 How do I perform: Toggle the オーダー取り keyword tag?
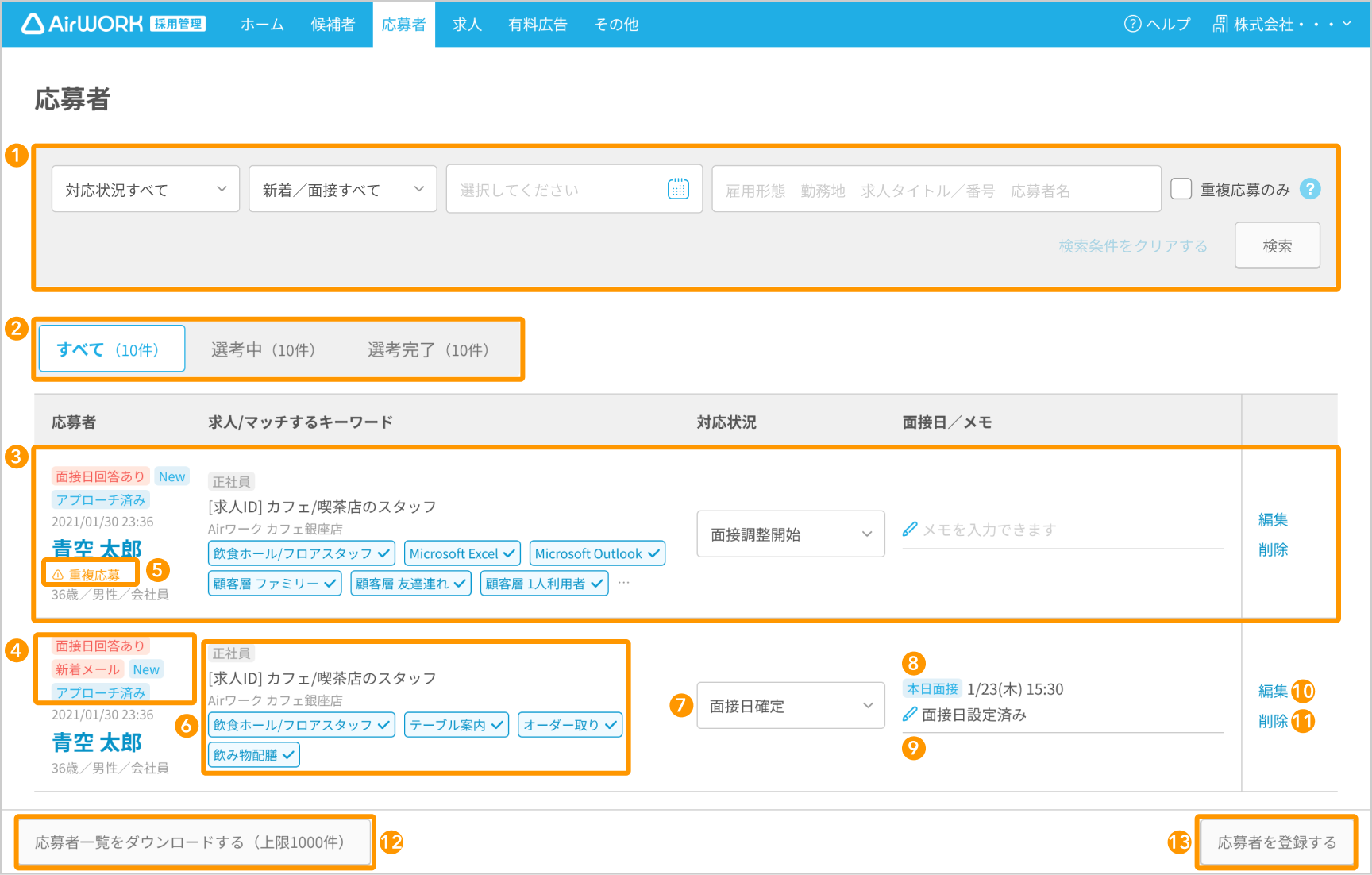(x=570, y=725)
